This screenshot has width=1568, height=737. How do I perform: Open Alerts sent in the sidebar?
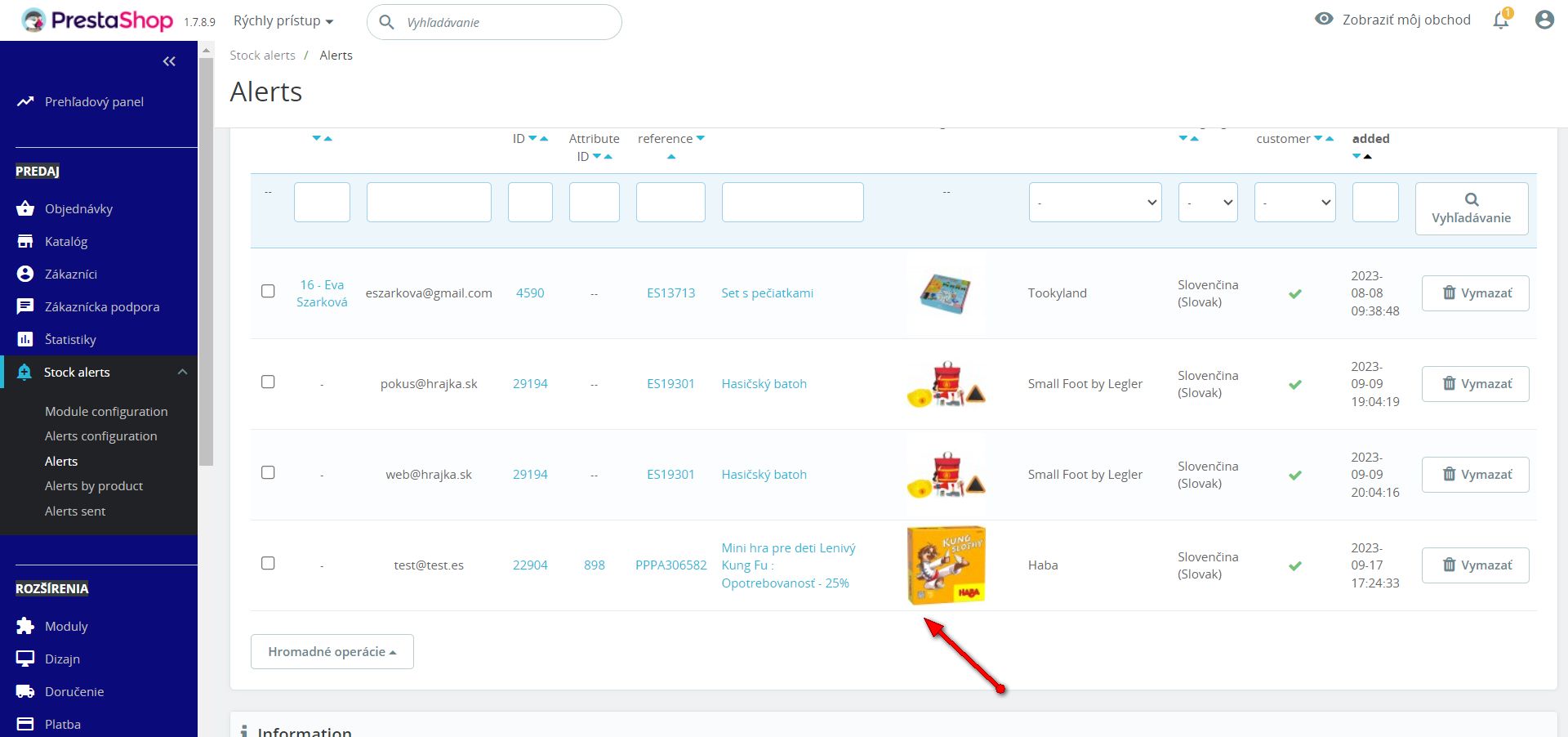coord(75,511)
